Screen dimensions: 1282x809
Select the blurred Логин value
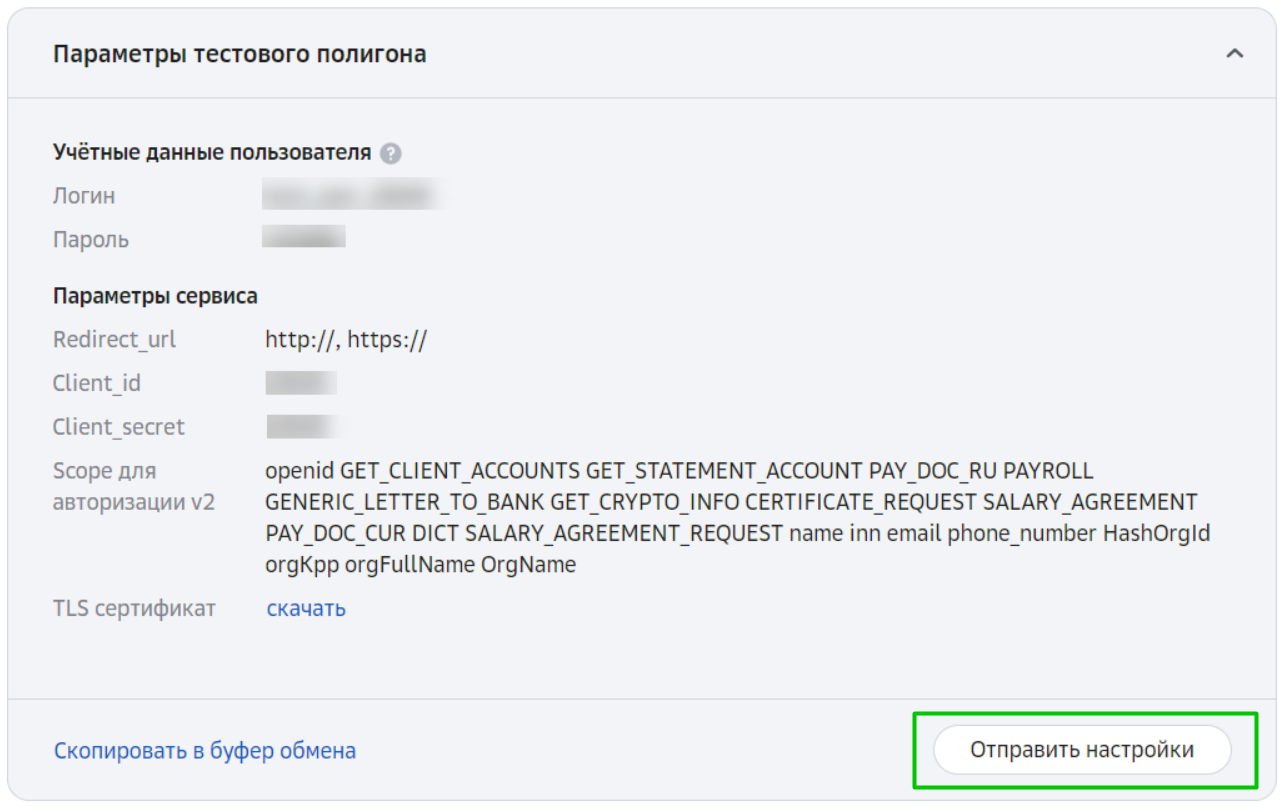tap(351, 195)
